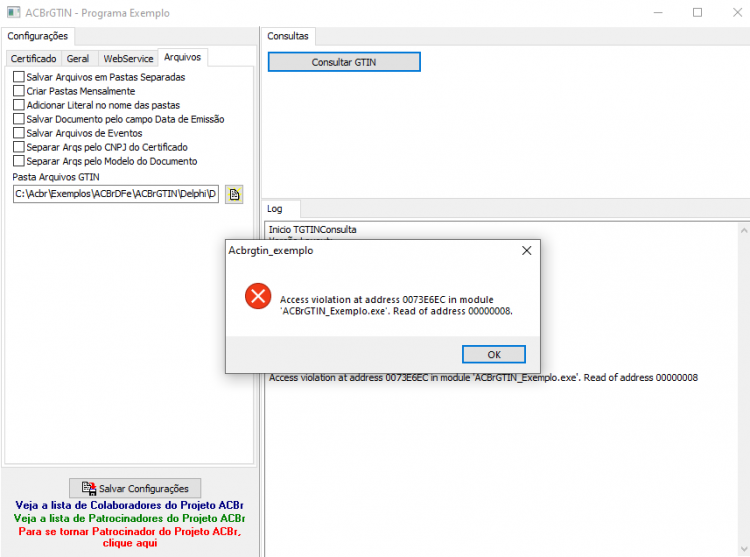Click the 'Pasta Arquivos GTIN' label
The image size is (750, 557).
click(x=56, y=177)
